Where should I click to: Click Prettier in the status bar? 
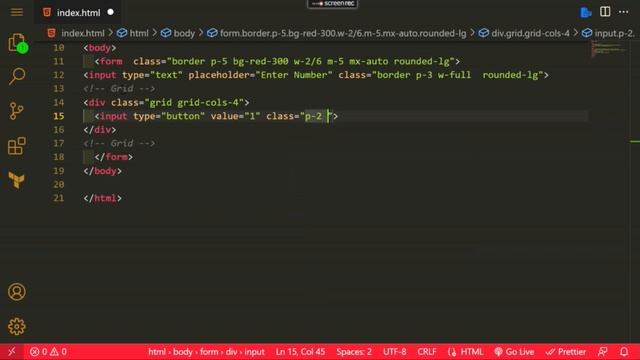[x=566, y=351]
